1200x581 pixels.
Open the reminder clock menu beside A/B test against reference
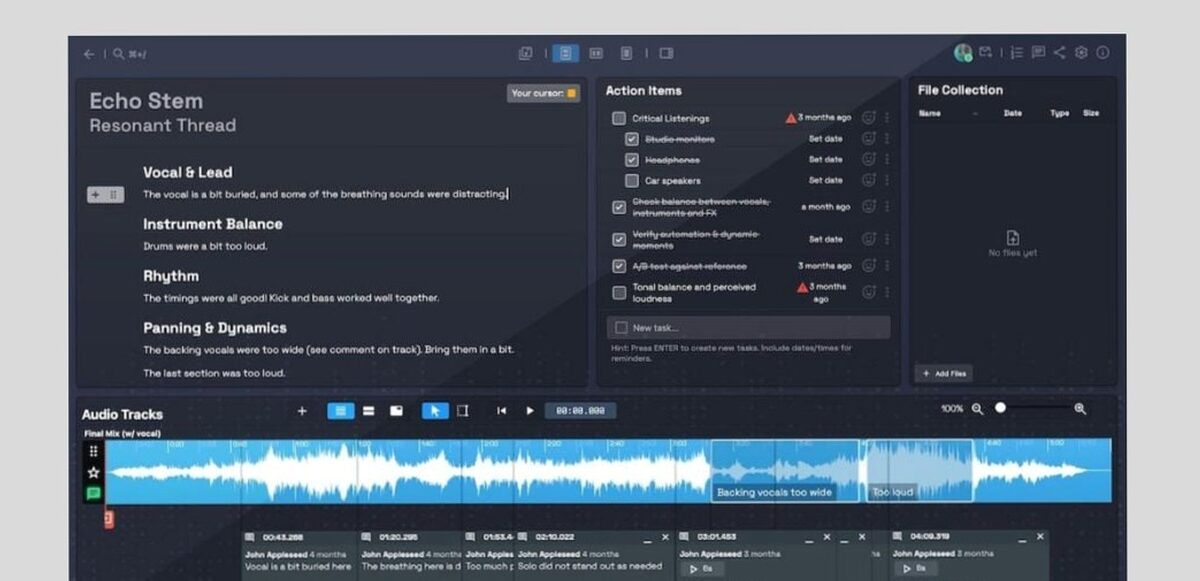[x=869, y=266]
